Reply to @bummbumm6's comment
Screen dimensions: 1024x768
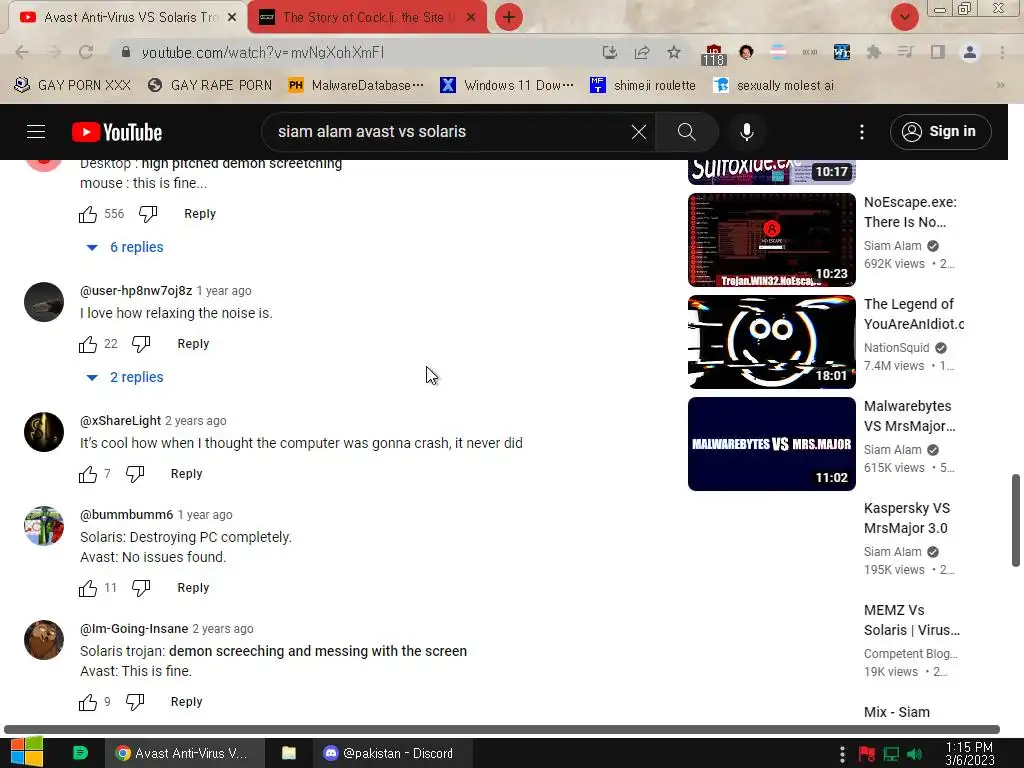pyautogui.click(x=193, y=588)
